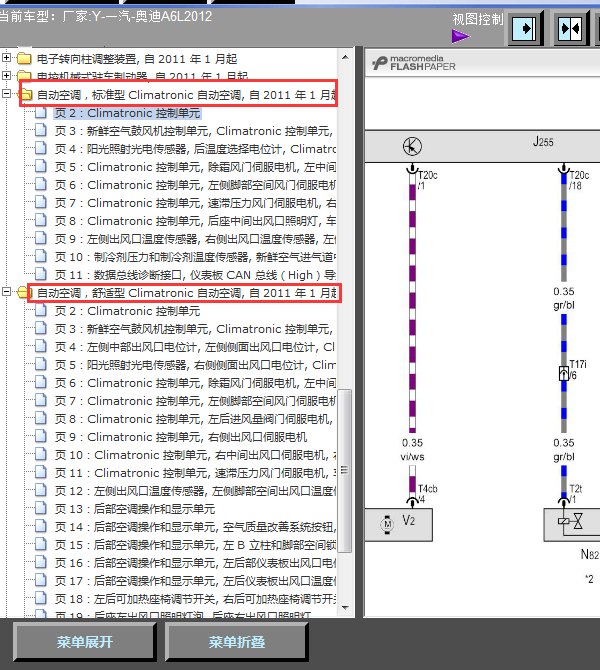Viewport: 600px width, 670px height.
Task: Open 舒适型 页 11：速滞压力风门伺服电机
Action: click(x=195, y=473)
